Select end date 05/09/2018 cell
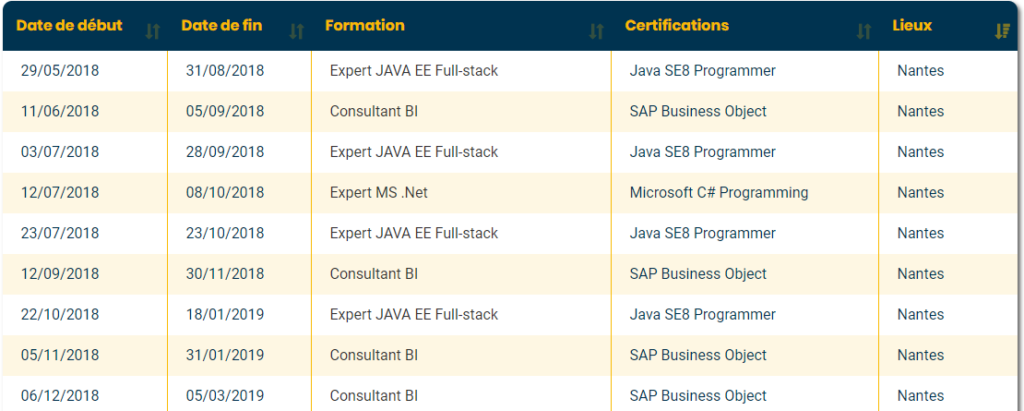 (x=225, y=112)
